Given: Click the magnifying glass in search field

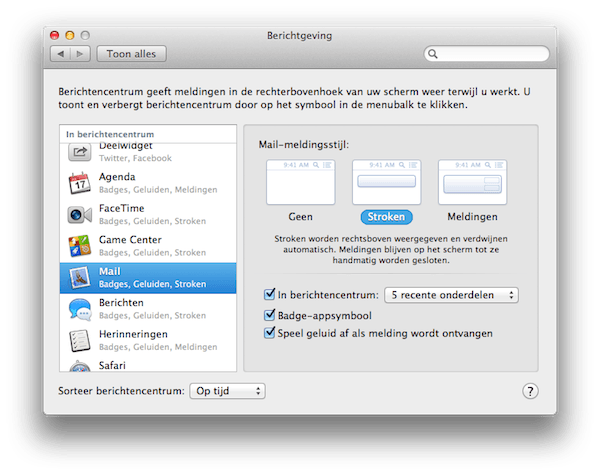Looking at the screenshot, I should click(433, 54).
